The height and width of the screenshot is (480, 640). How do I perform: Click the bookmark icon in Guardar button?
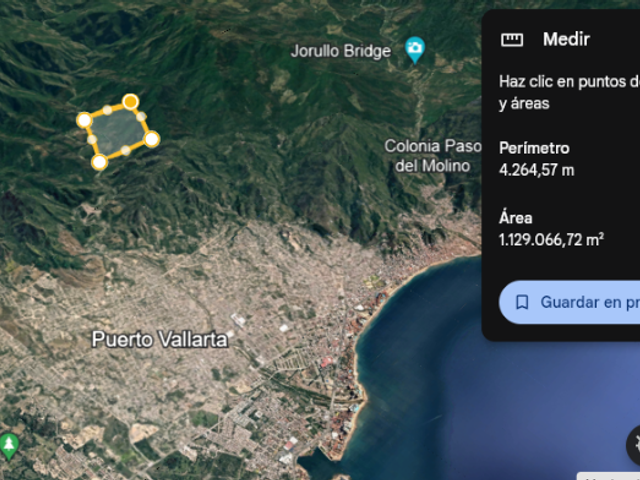point(522,302)
